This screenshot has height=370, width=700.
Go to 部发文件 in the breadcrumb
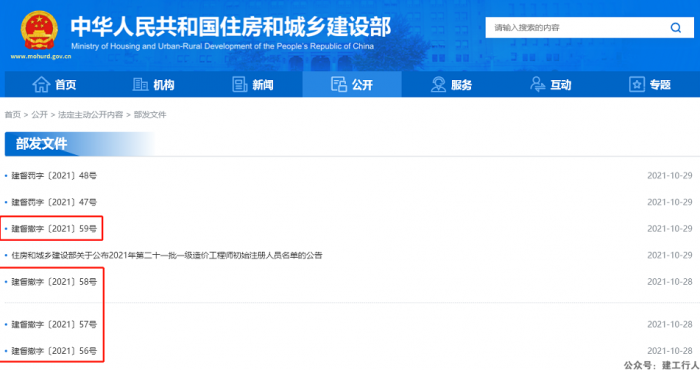(x=150, y=115)
